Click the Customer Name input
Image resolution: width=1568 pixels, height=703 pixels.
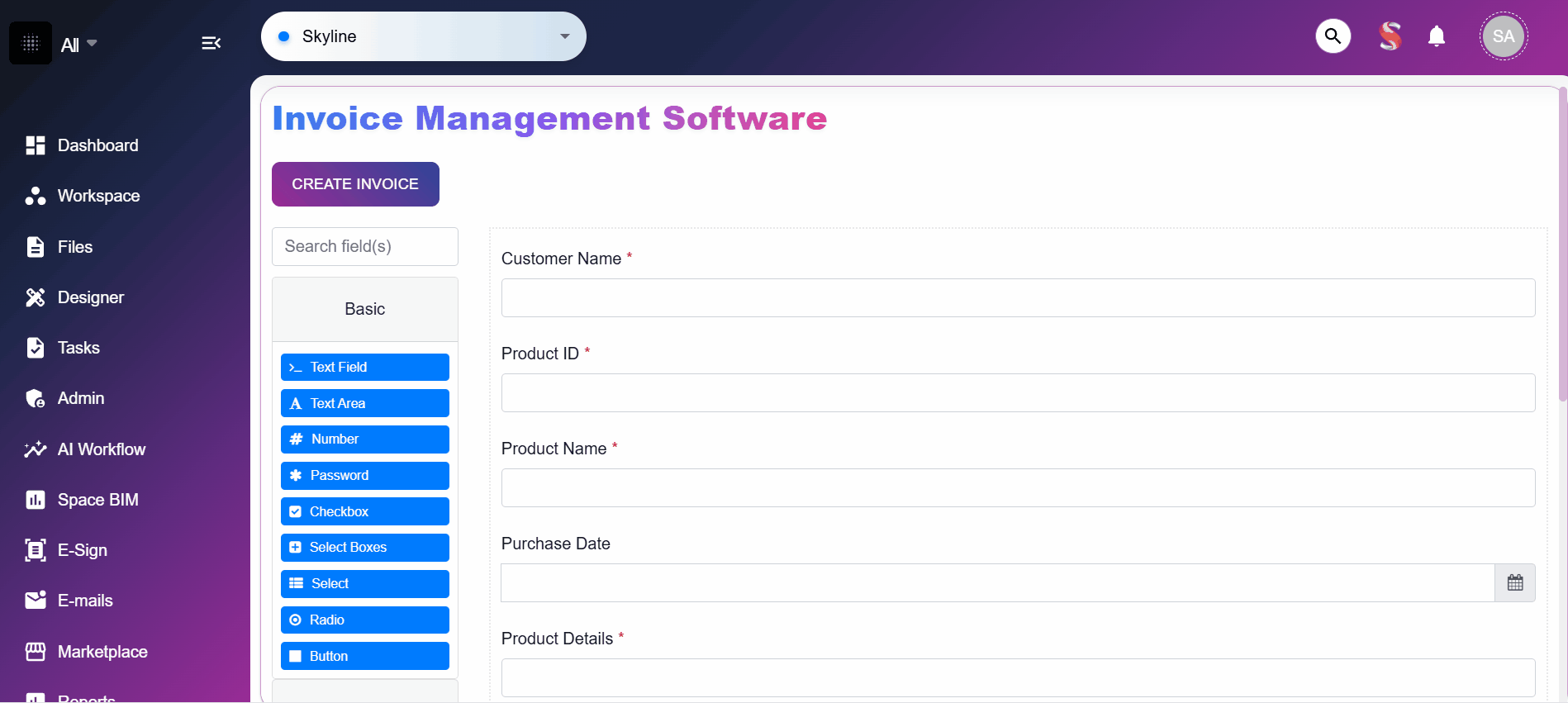point(1018,297)
